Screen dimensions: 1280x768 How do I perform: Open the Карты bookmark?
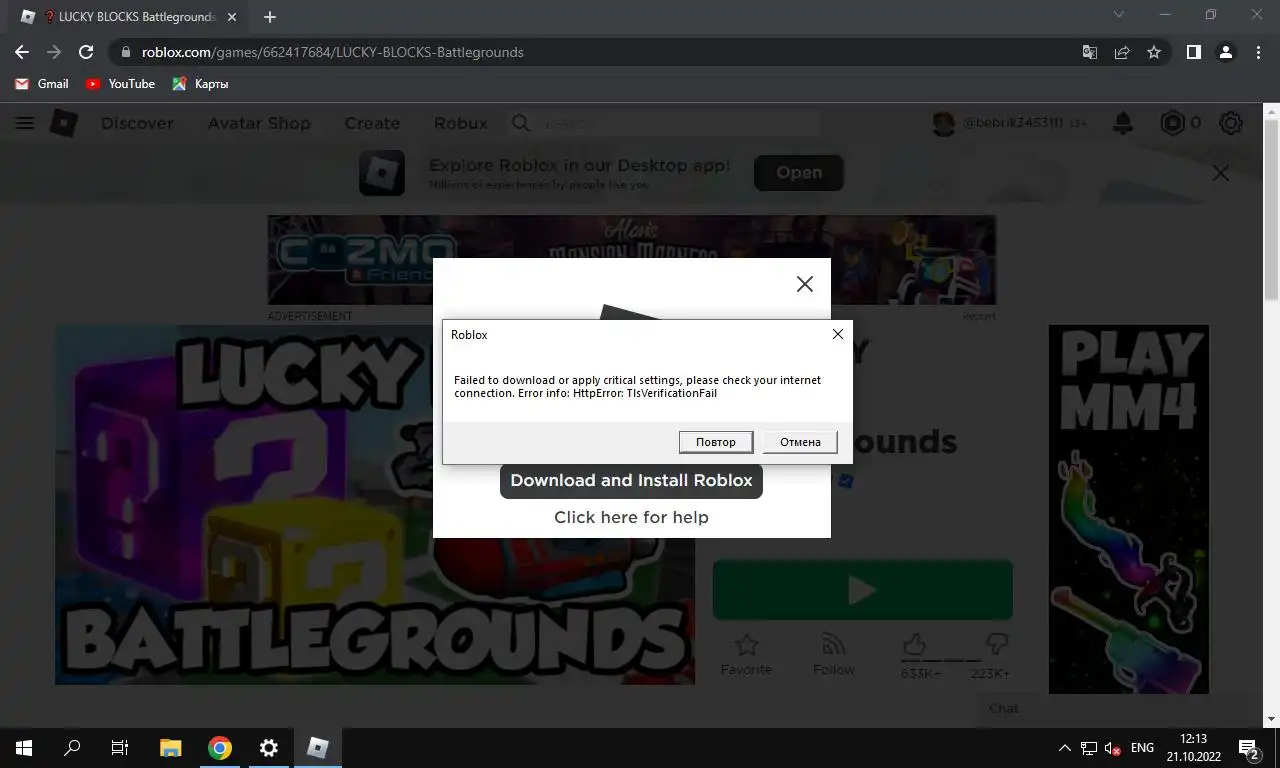coord(200,84)
